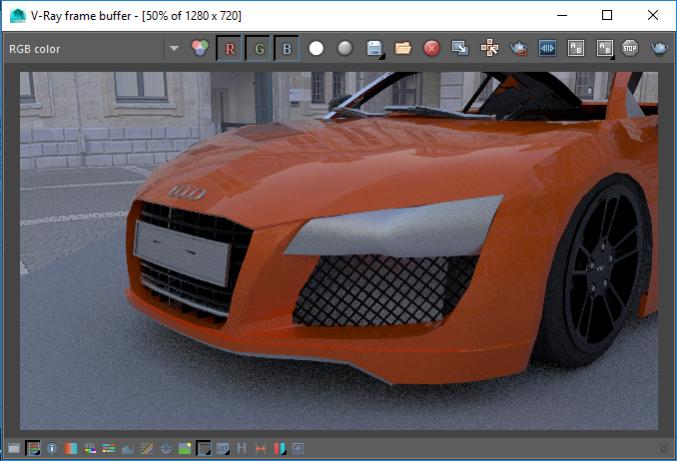The width and height of the screenshot is (677, 461).
Task: Toggle display colors in sRGB space
Action: (x=203, y=448)
